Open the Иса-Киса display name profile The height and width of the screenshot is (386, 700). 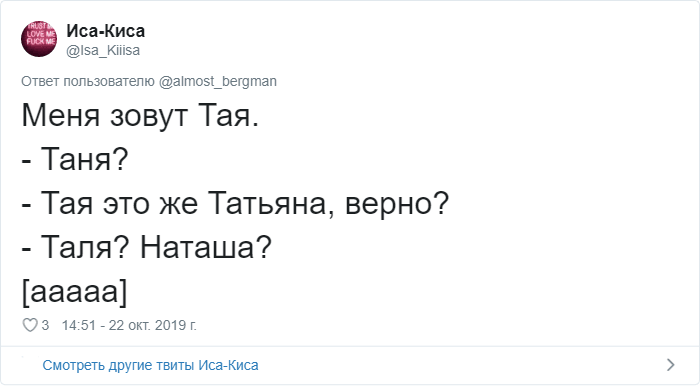(106, 31)
